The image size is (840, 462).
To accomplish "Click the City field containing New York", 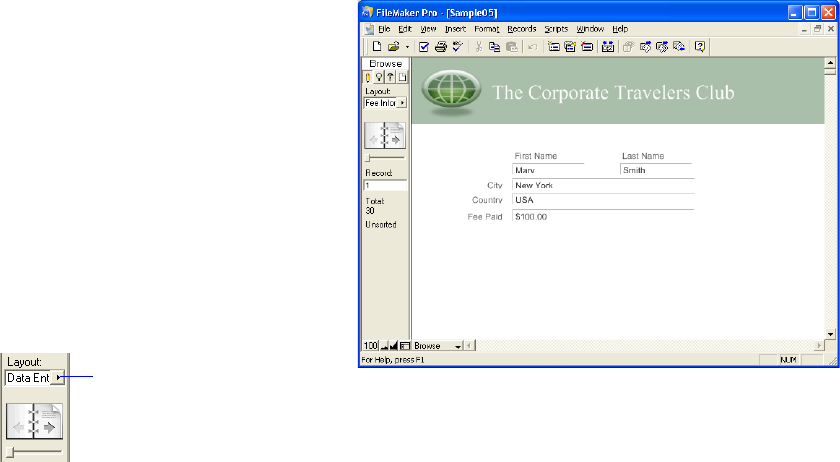I will pos(603,185).
